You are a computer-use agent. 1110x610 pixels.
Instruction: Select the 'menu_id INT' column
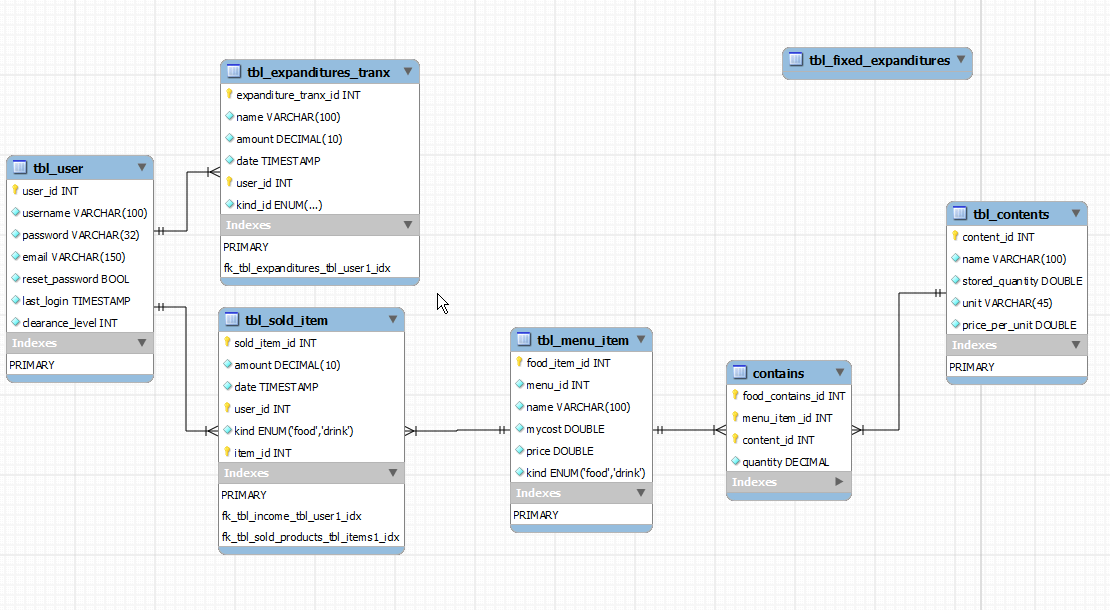[581, 384]
